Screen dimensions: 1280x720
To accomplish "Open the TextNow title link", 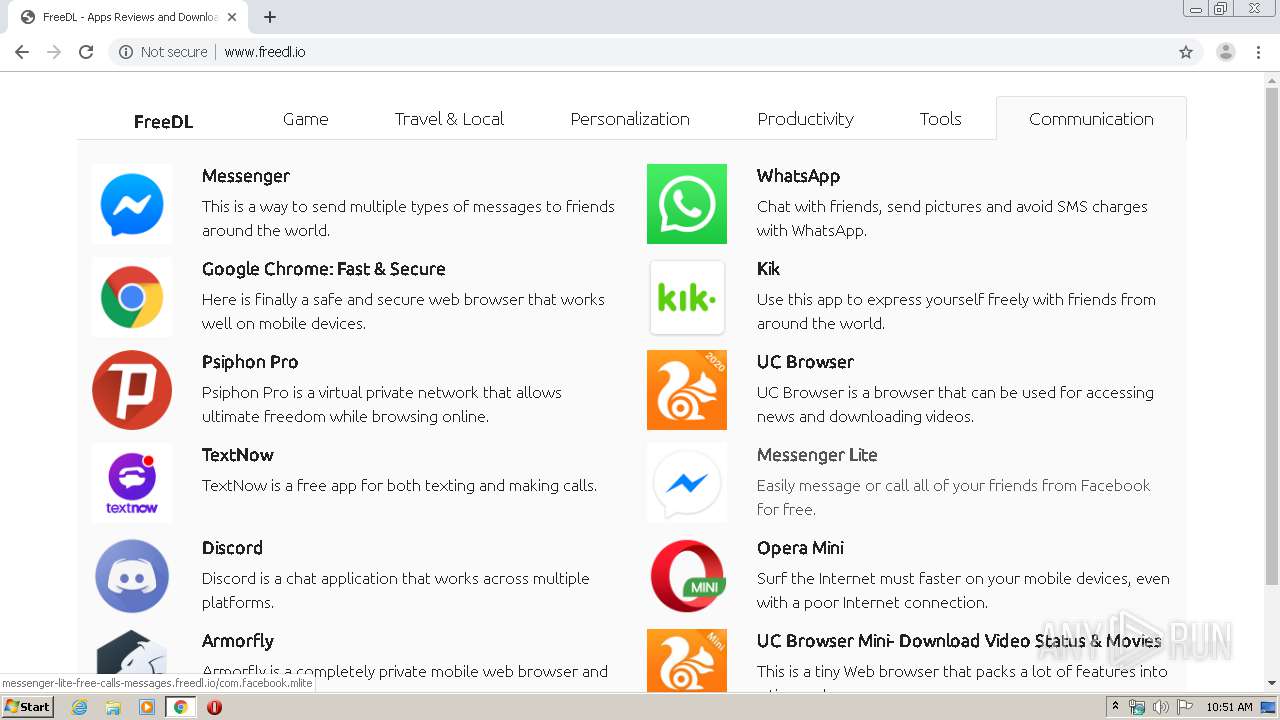I will click(238, 455).
